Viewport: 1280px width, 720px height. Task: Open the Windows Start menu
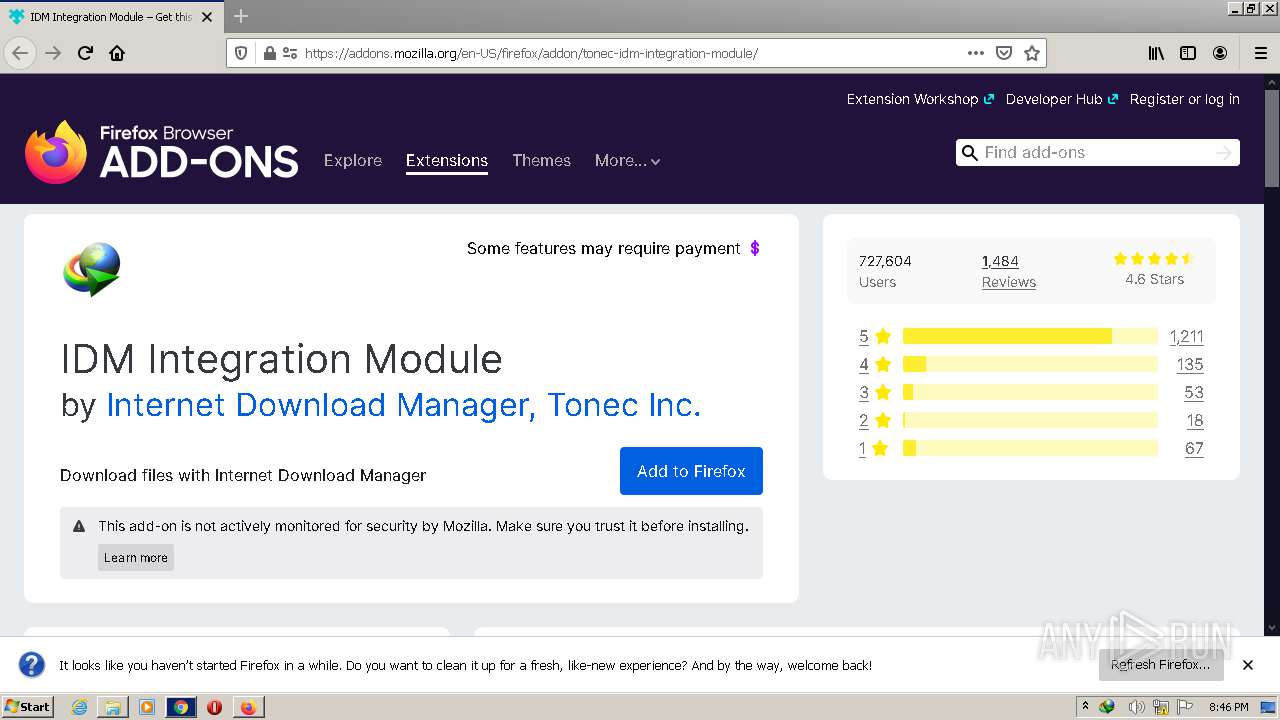click(28, 707)
